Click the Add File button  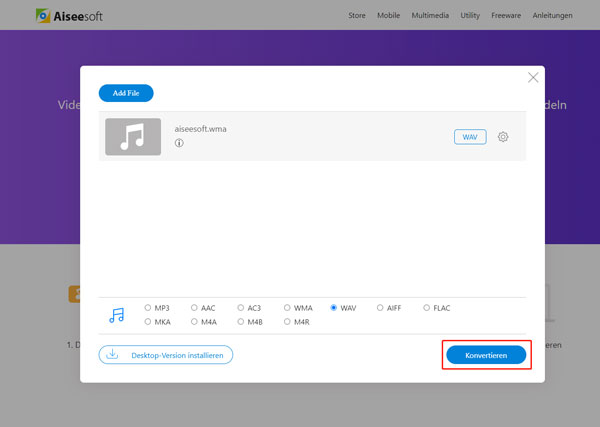point(126,93)
